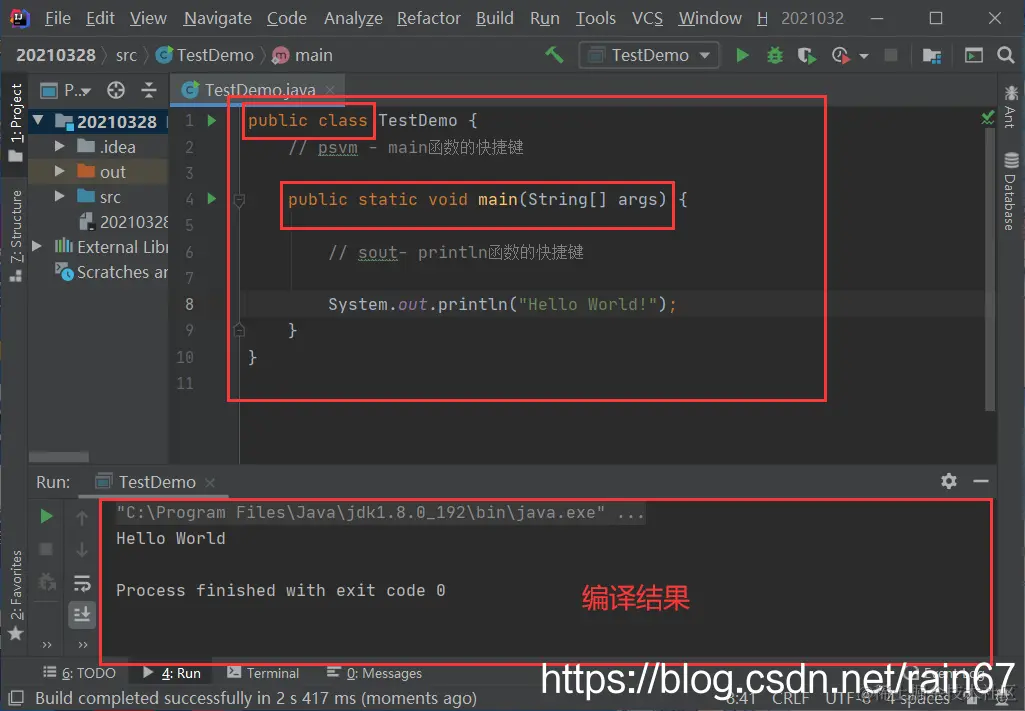Open Run panel settings gear
Viewport: 1025px width, 711px height.
949,482
